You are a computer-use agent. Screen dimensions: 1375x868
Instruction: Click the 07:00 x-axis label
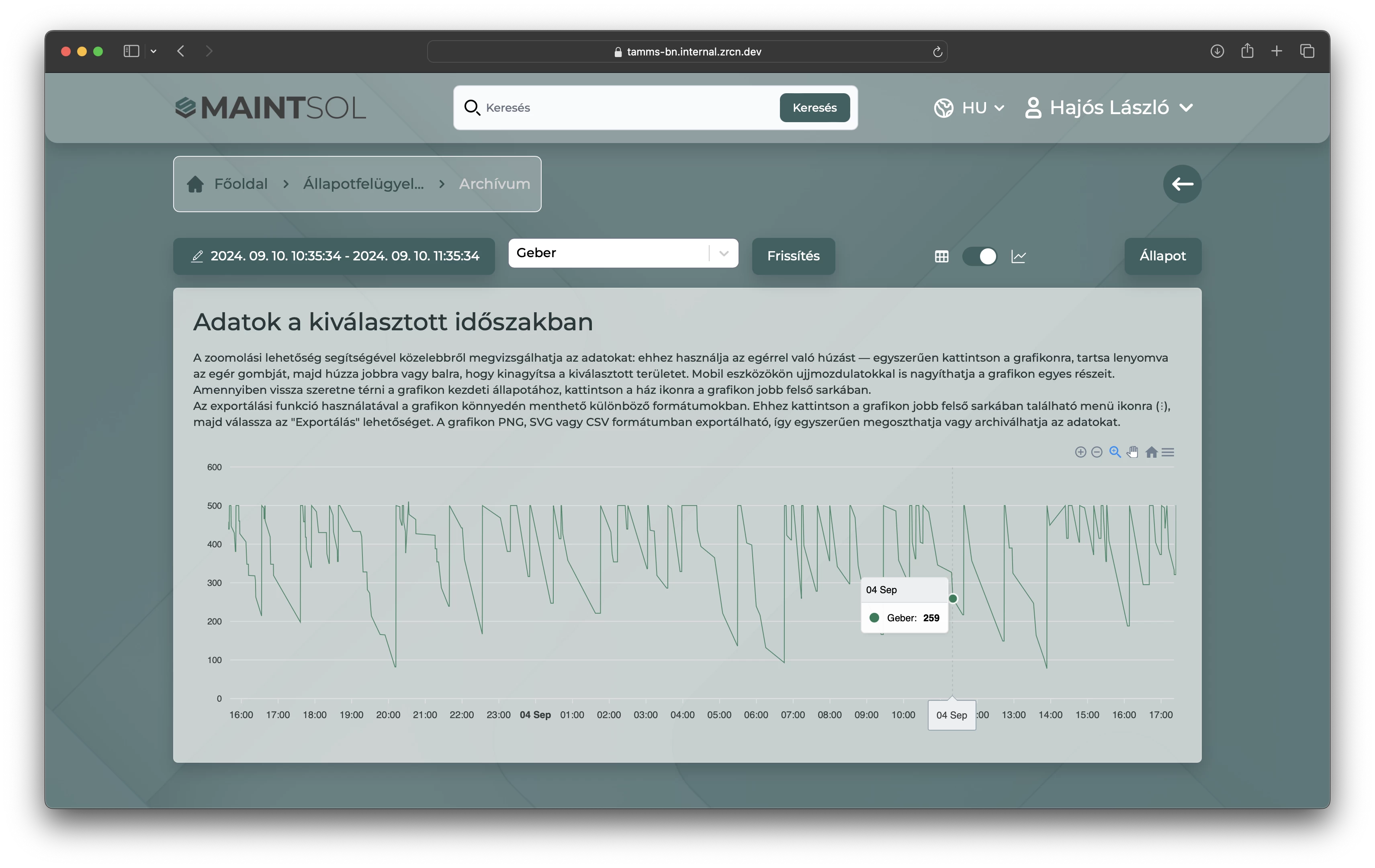(x=792, y=715)
